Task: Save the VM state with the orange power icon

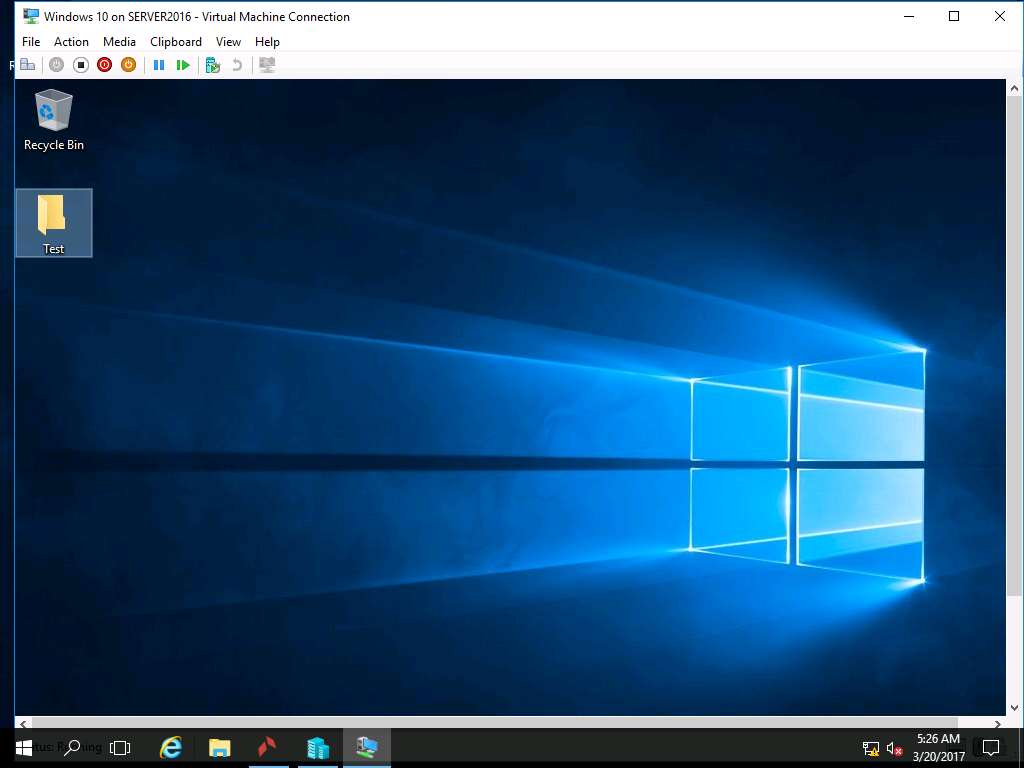Action: [x=129, y=65]
